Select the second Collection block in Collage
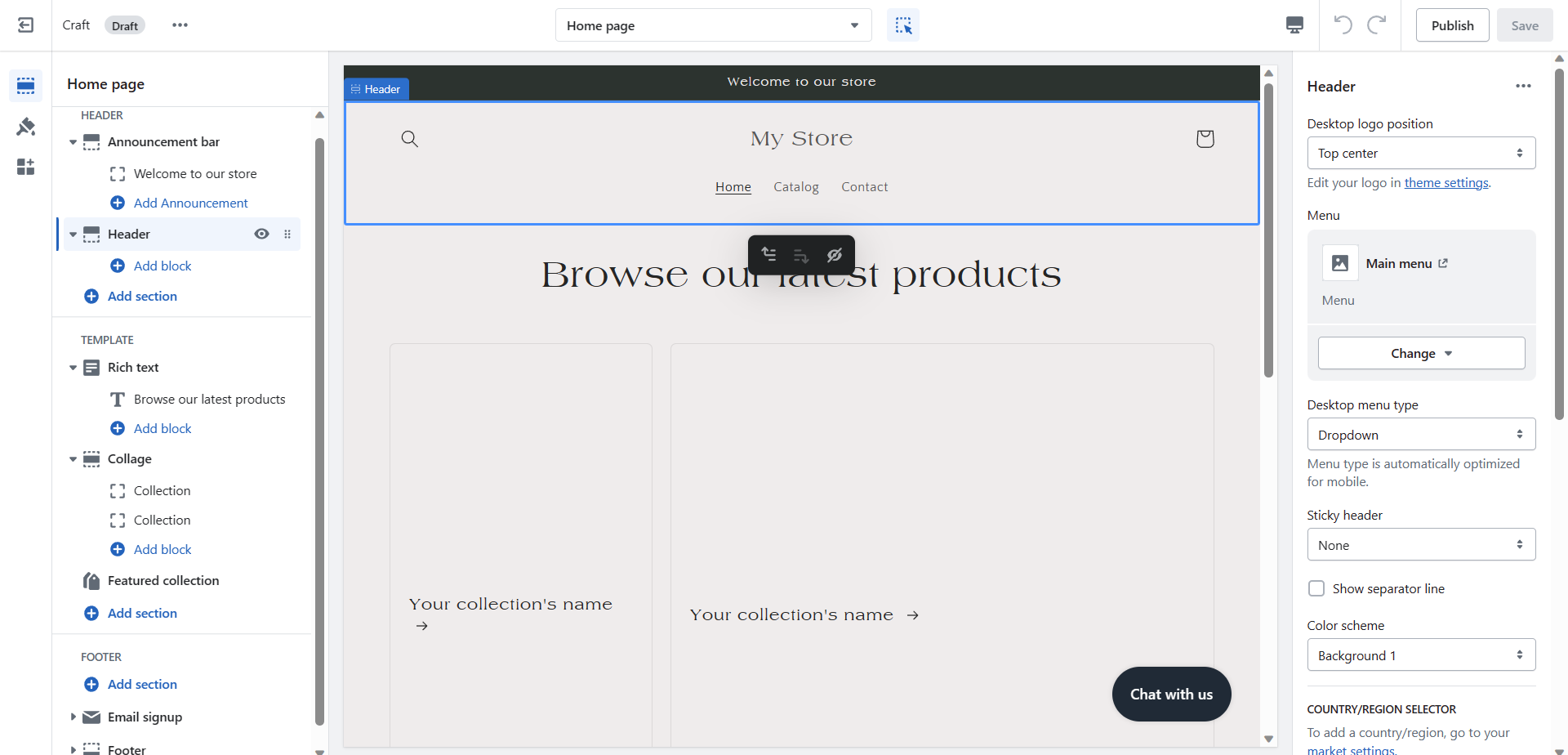 (162, 520)
